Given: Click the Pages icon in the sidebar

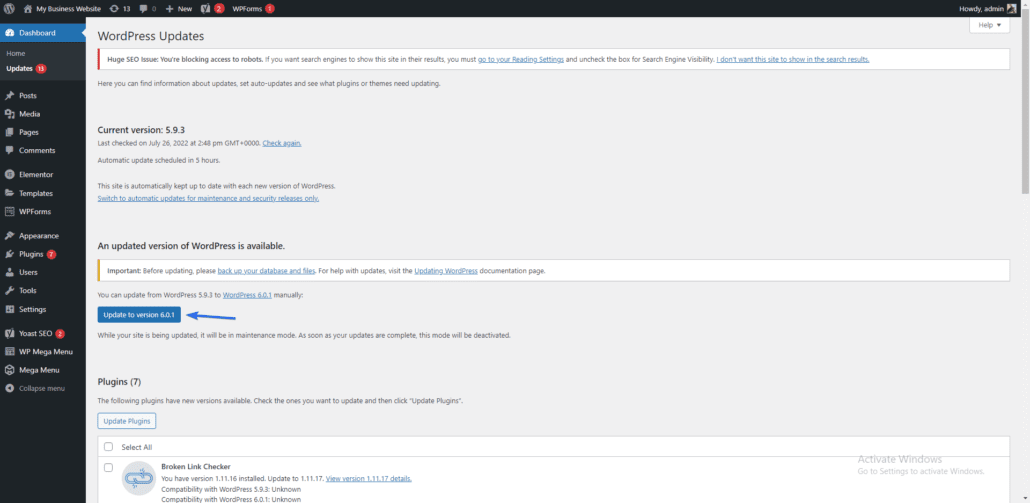Looking at the screenshot, I should (x=9, y=132).
